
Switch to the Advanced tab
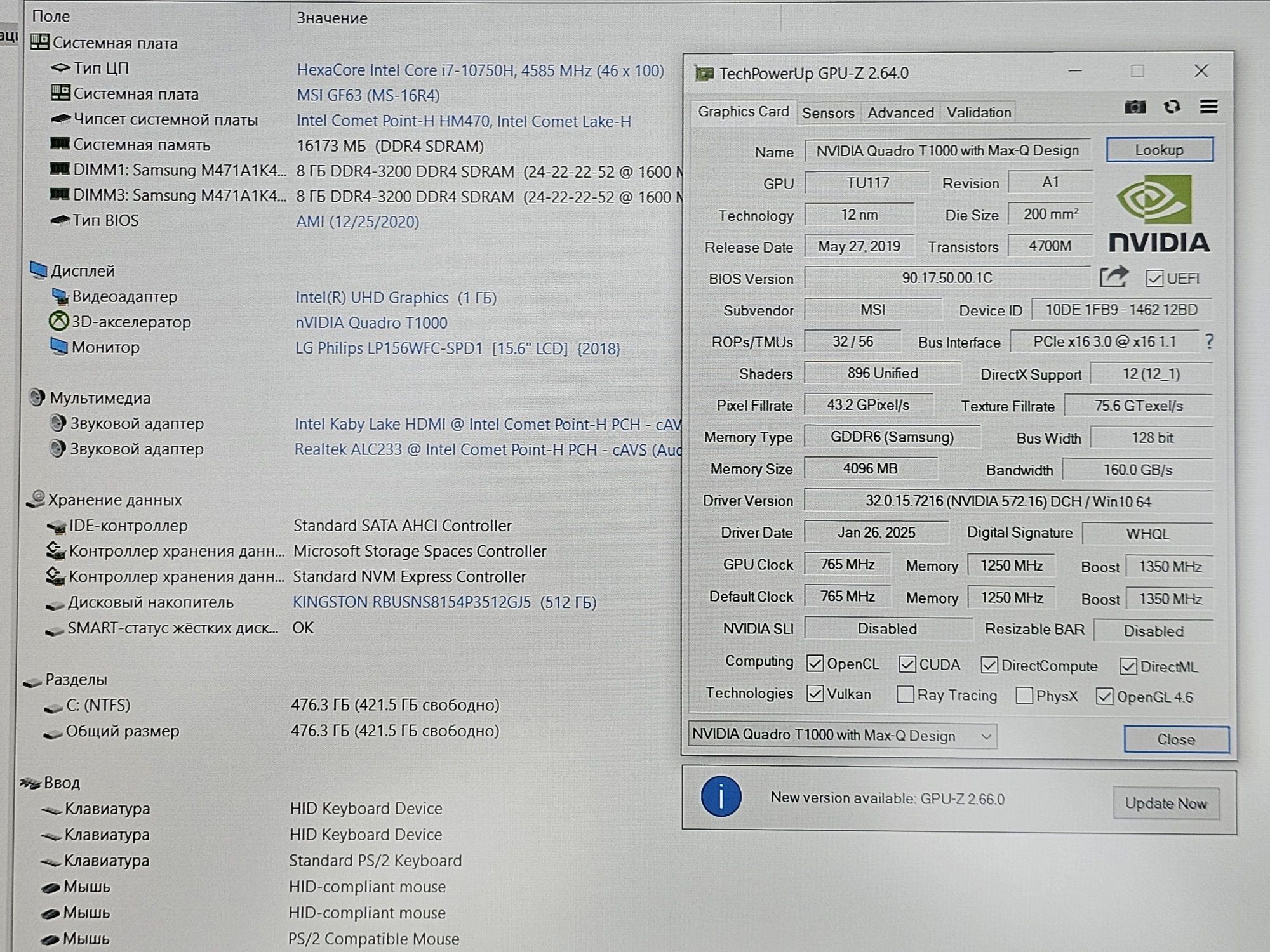coord(900,113)
